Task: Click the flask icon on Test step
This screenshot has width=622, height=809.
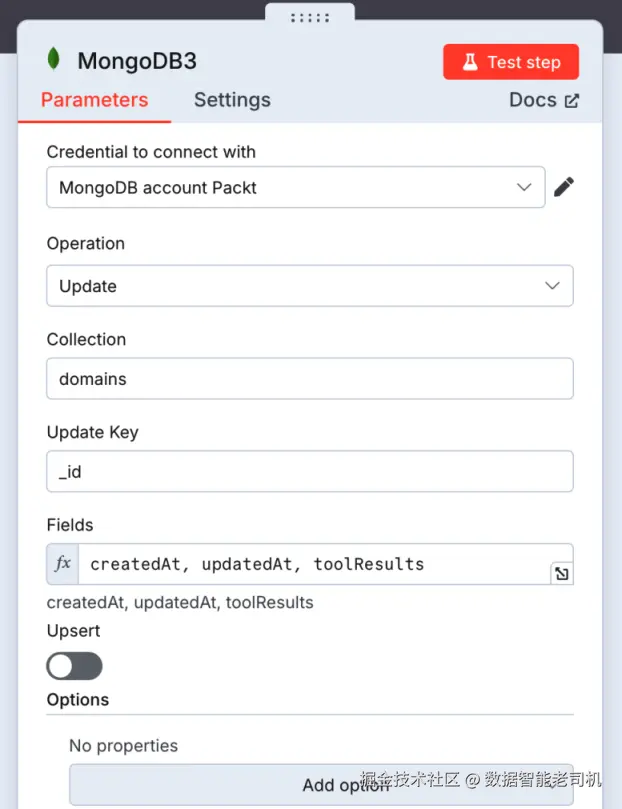Action: (x=470, y=62)
